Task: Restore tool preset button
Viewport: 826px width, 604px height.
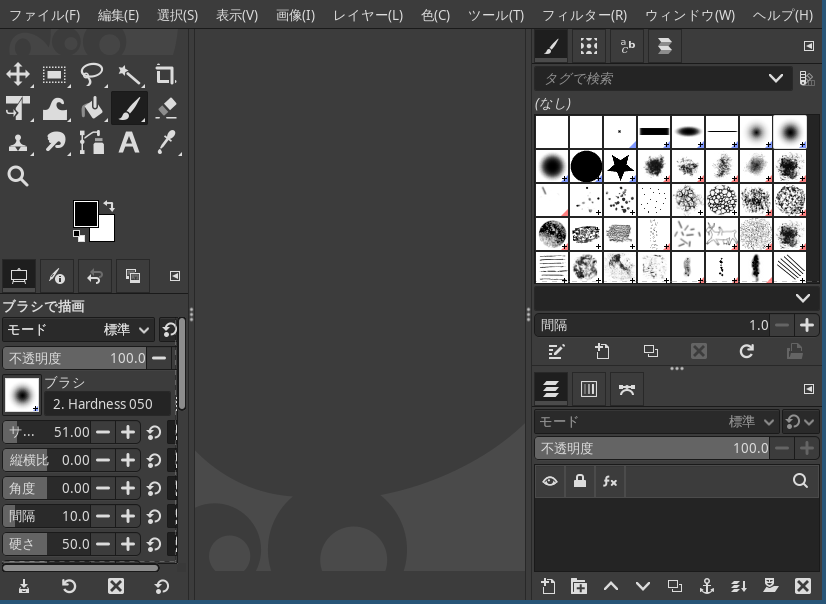Action: coord(69,586)
